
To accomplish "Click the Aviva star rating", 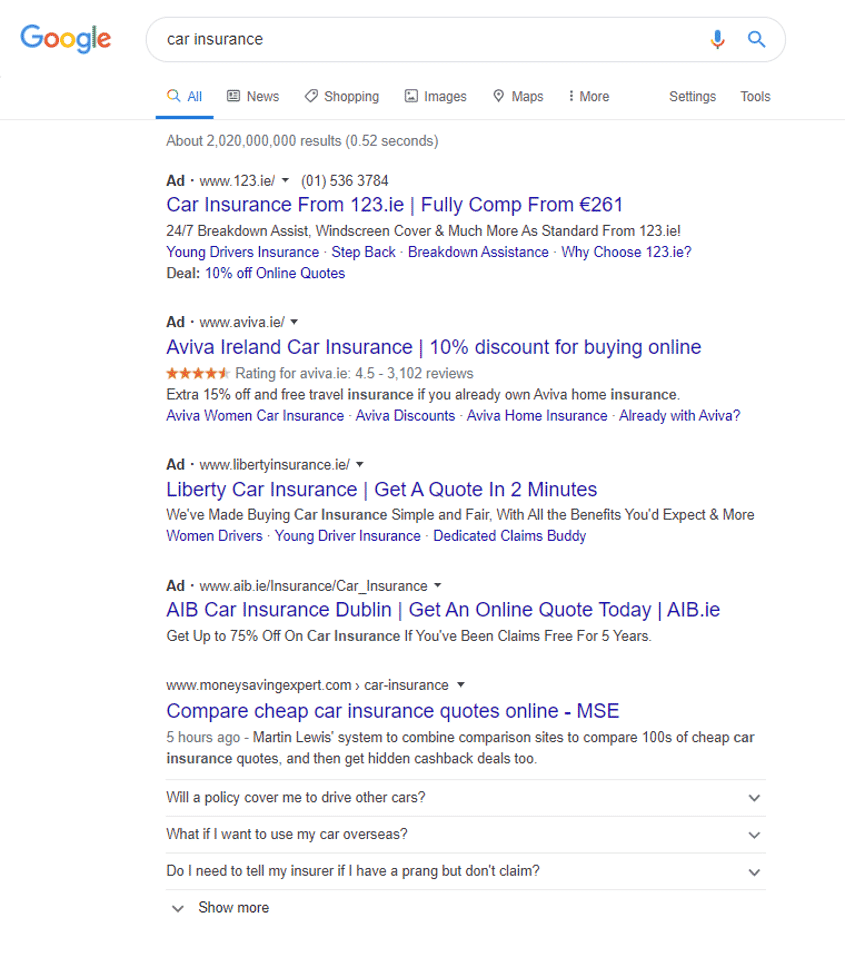I will click(198, 373).
